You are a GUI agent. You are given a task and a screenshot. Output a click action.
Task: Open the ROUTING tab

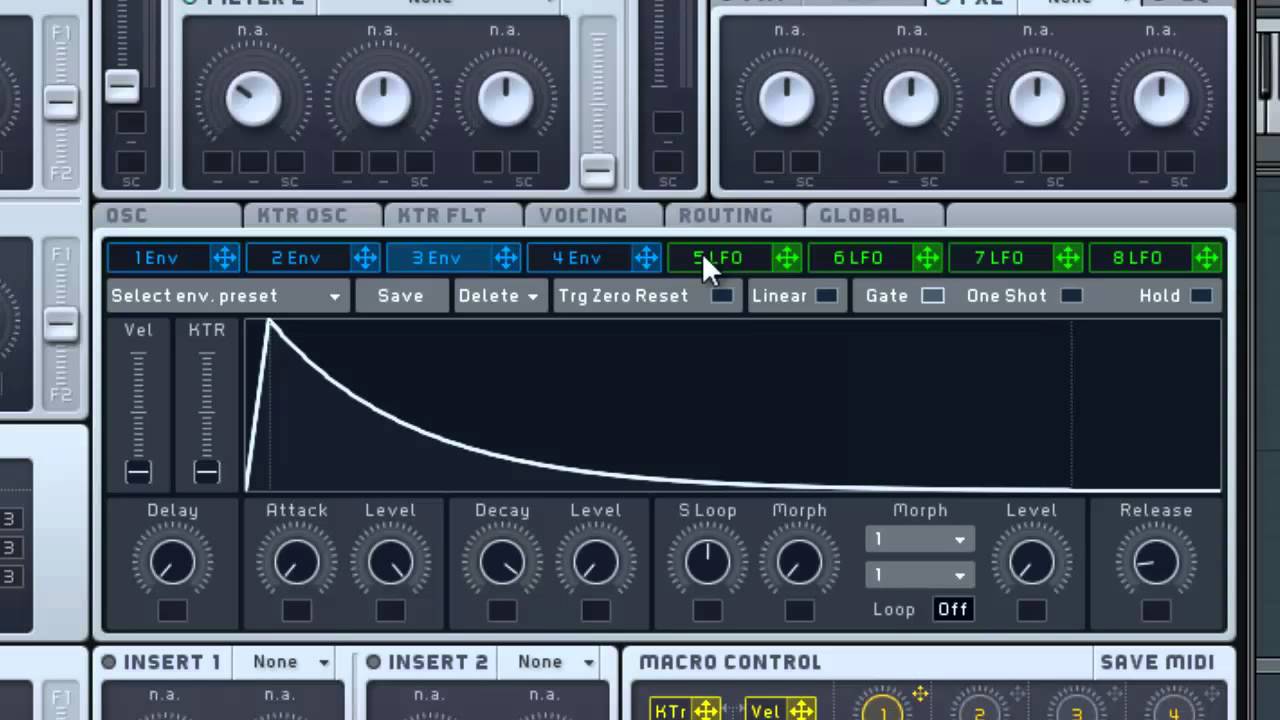coord(733,215)
